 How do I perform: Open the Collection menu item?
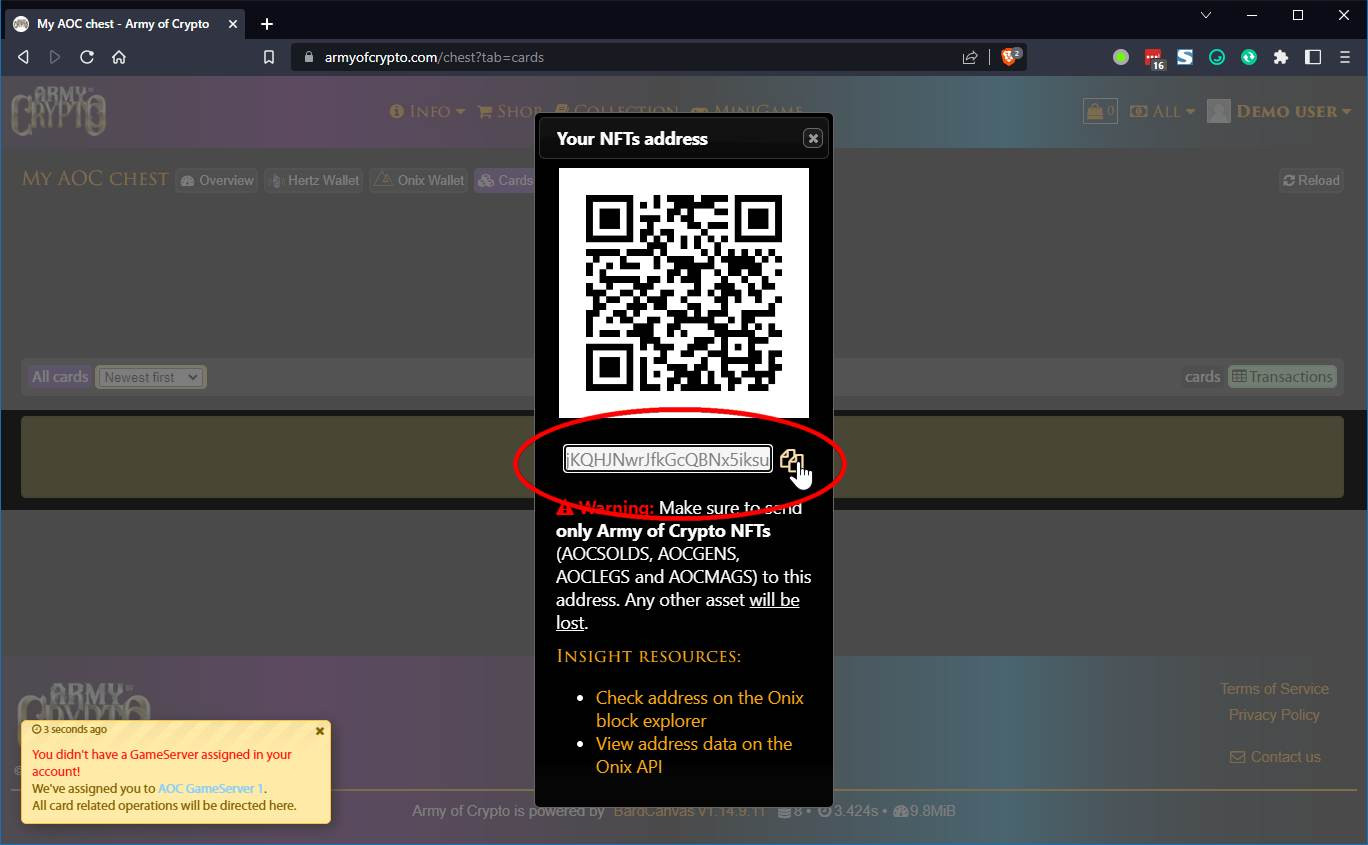(x=616, y=111)
